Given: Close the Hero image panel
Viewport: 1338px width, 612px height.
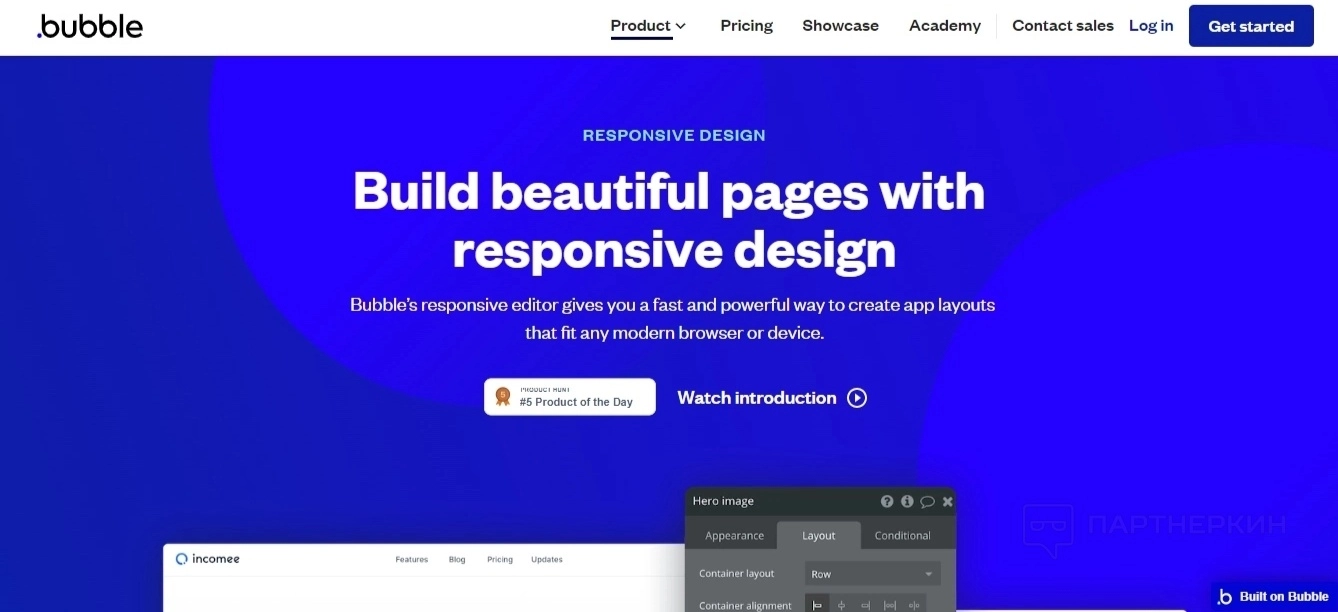Looking at the screenshot, I should pos(947,501).
